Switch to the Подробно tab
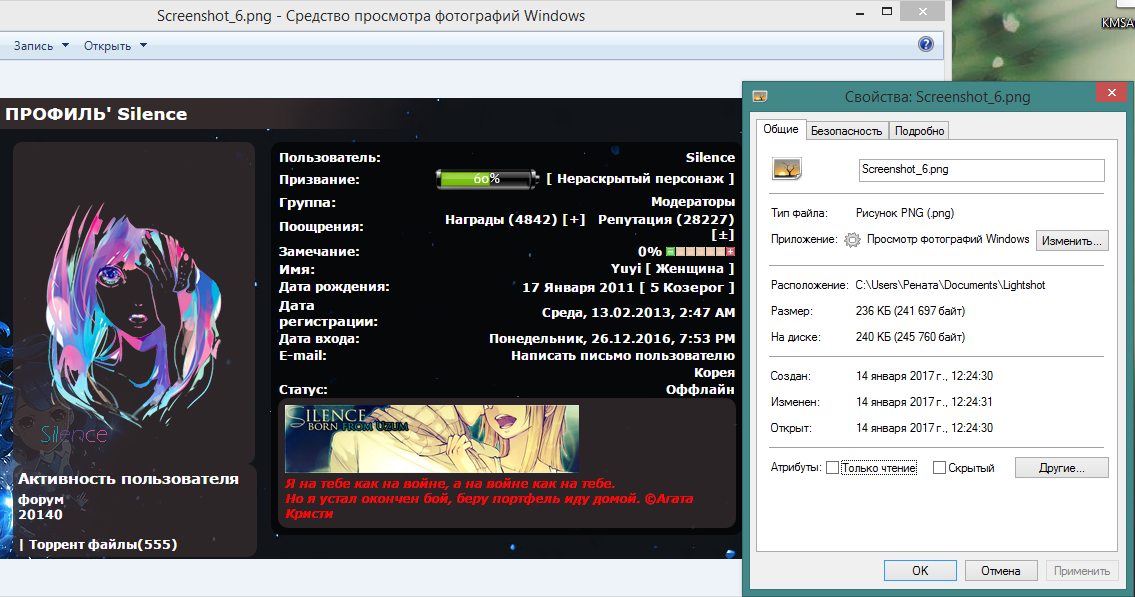Screen dimensions: 1135x597 point(919,131)
